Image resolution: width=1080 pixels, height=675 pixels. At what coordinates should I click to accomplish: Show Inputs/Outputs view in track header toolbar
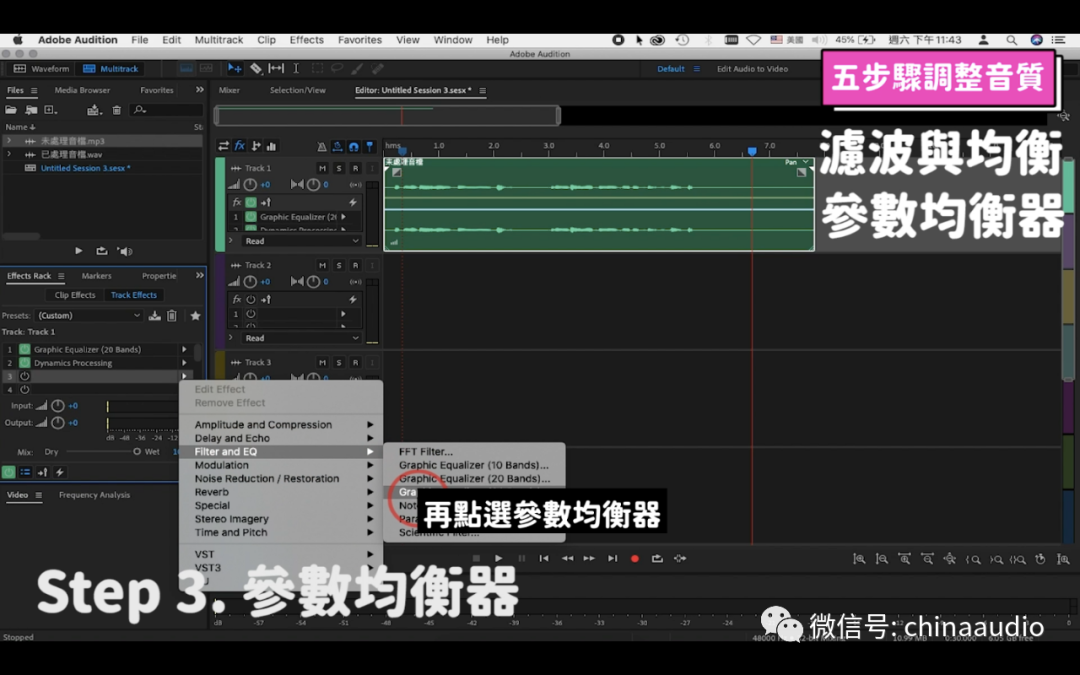click(223, 146)
